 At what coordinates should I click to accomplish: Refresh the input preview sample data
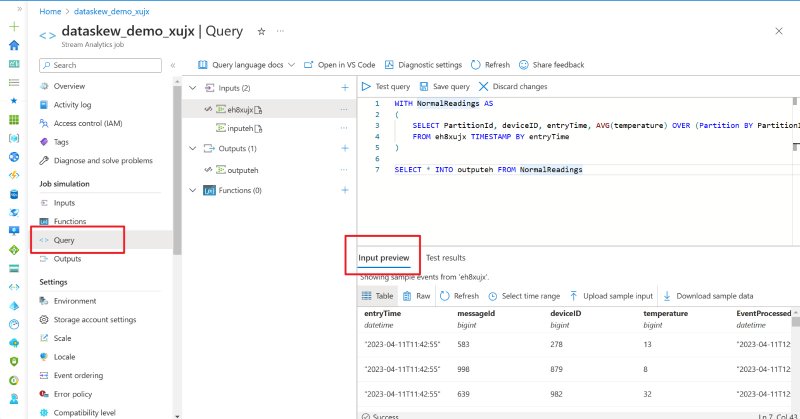459,296
